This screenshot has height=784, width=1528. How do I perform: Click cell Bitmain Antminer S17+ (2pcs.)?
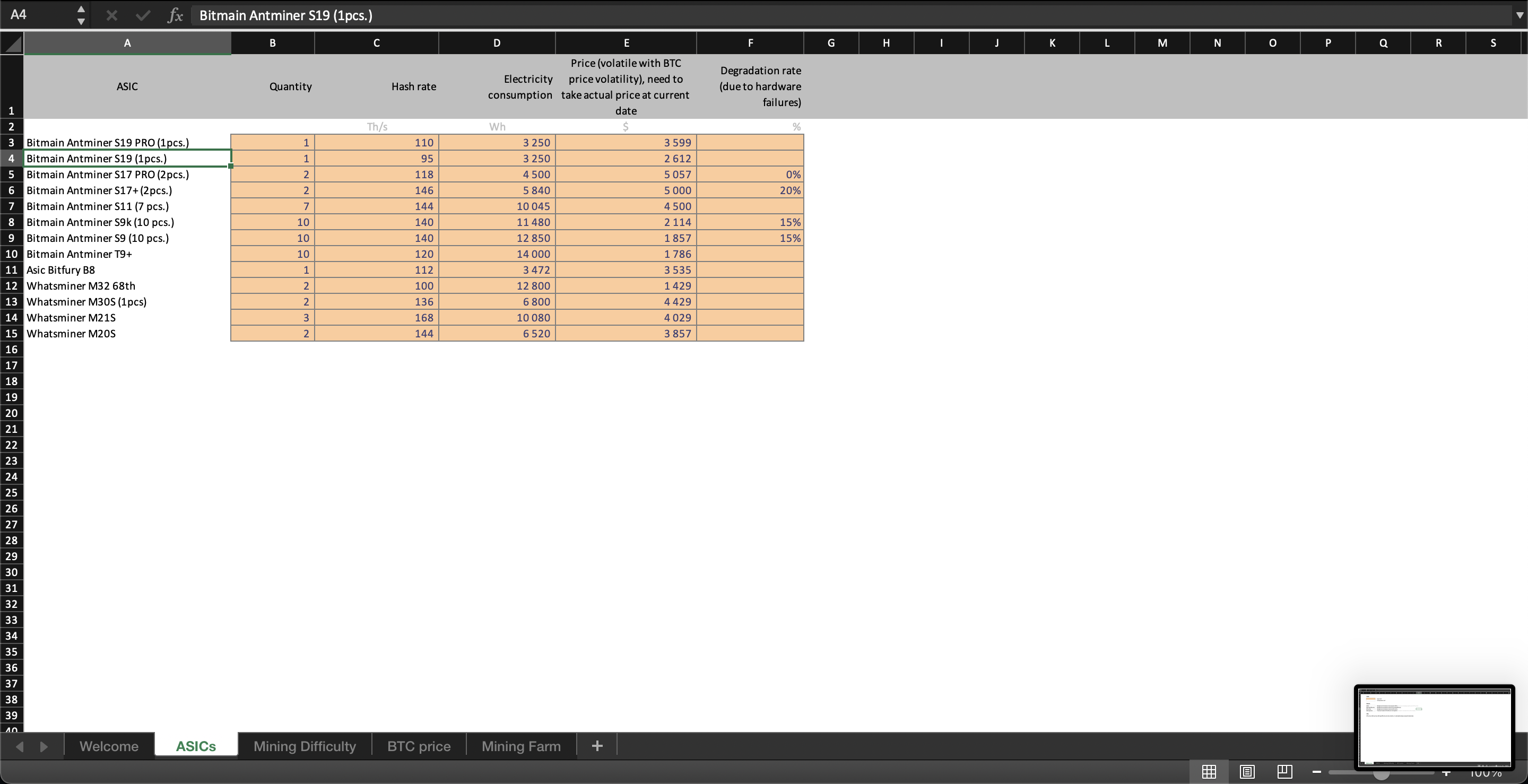(127, 190)
